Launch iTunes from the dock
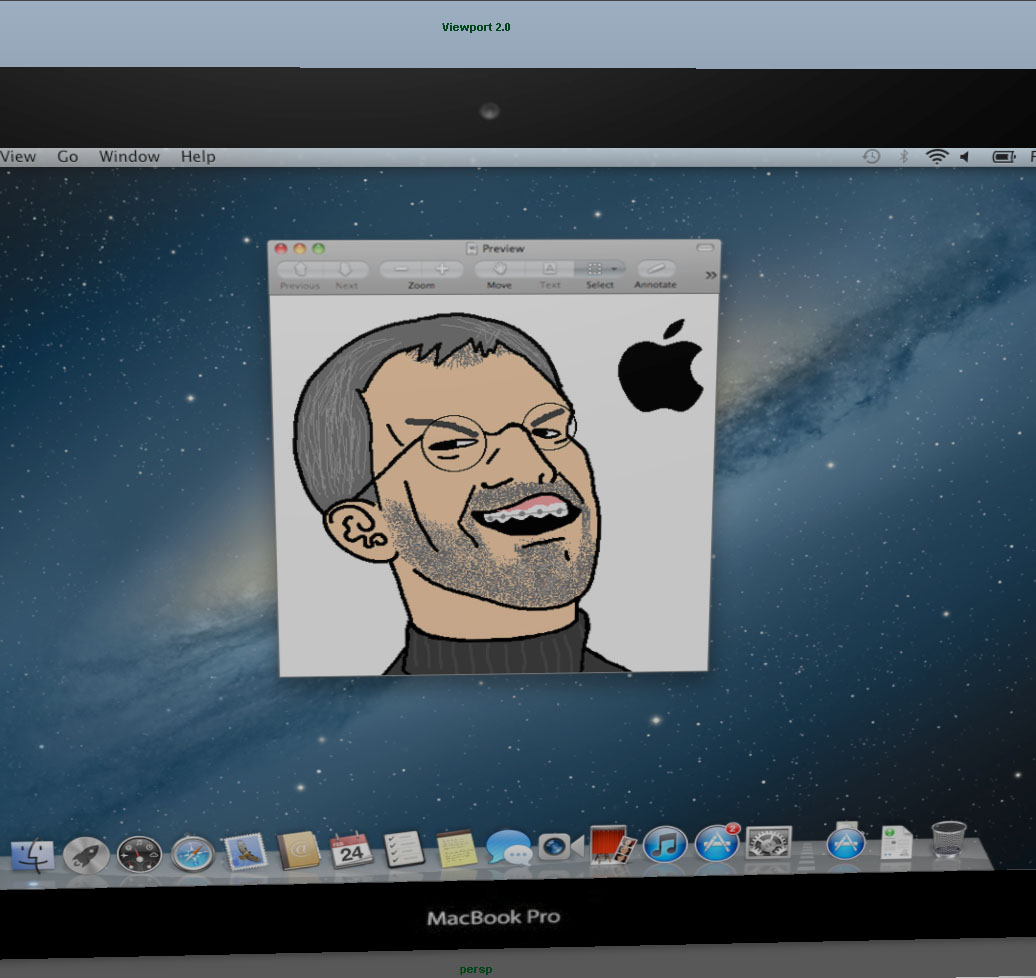The image size is (1036, 978). [x=665, y=845]
